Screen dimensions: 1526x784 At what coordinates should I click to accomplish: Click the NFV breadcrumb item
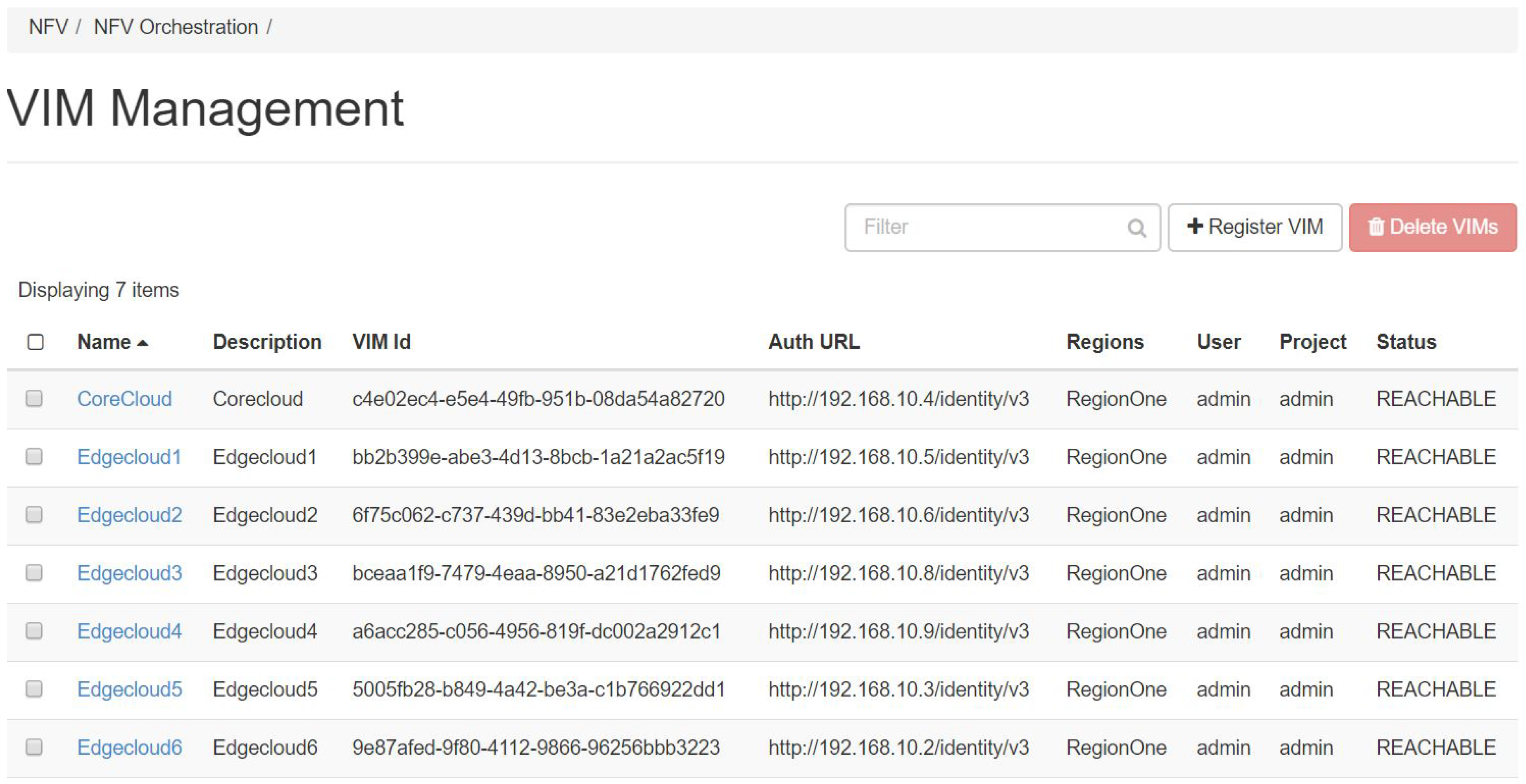(48, 27)
